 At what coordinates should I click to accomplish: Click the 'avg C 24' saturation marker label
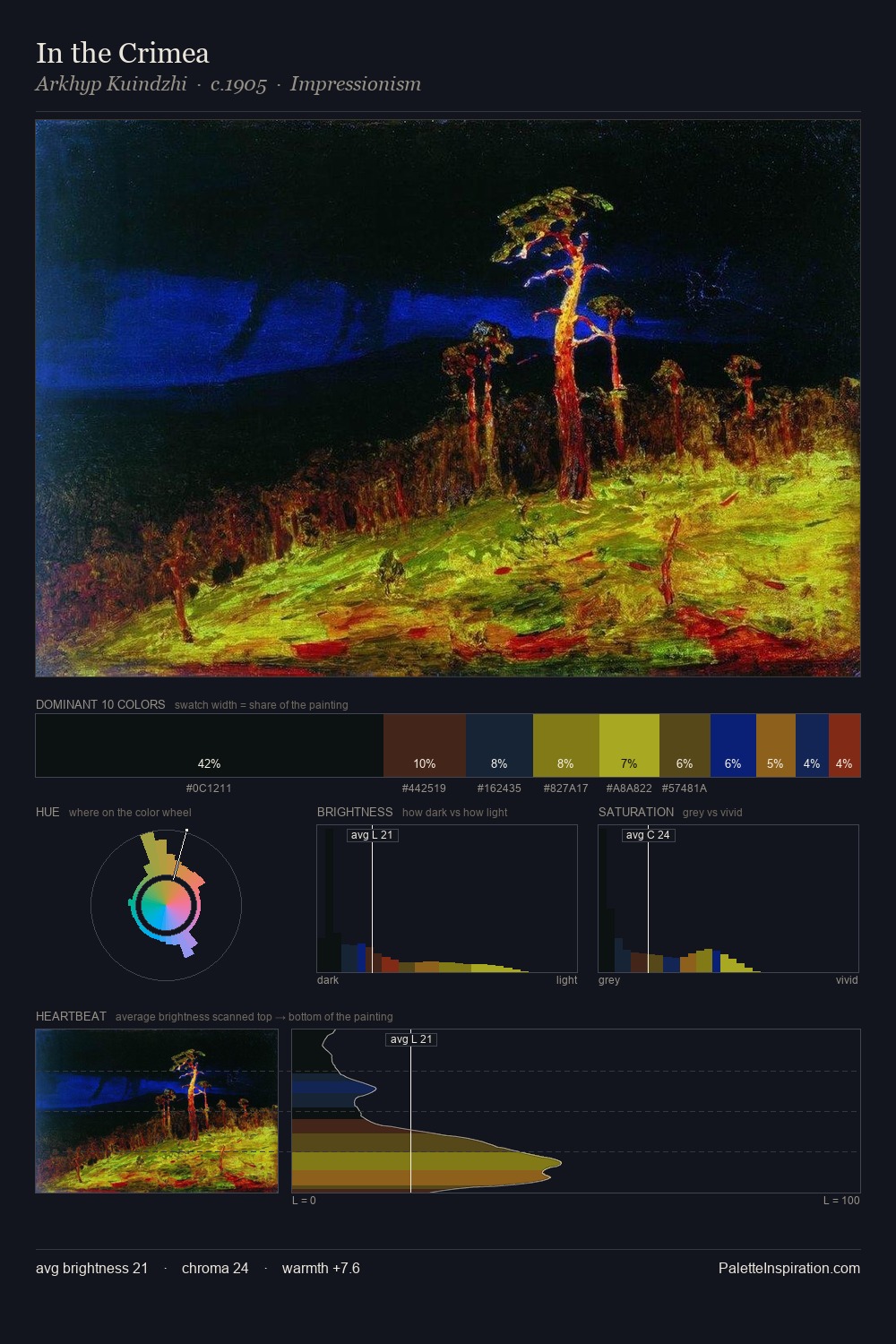648,835
